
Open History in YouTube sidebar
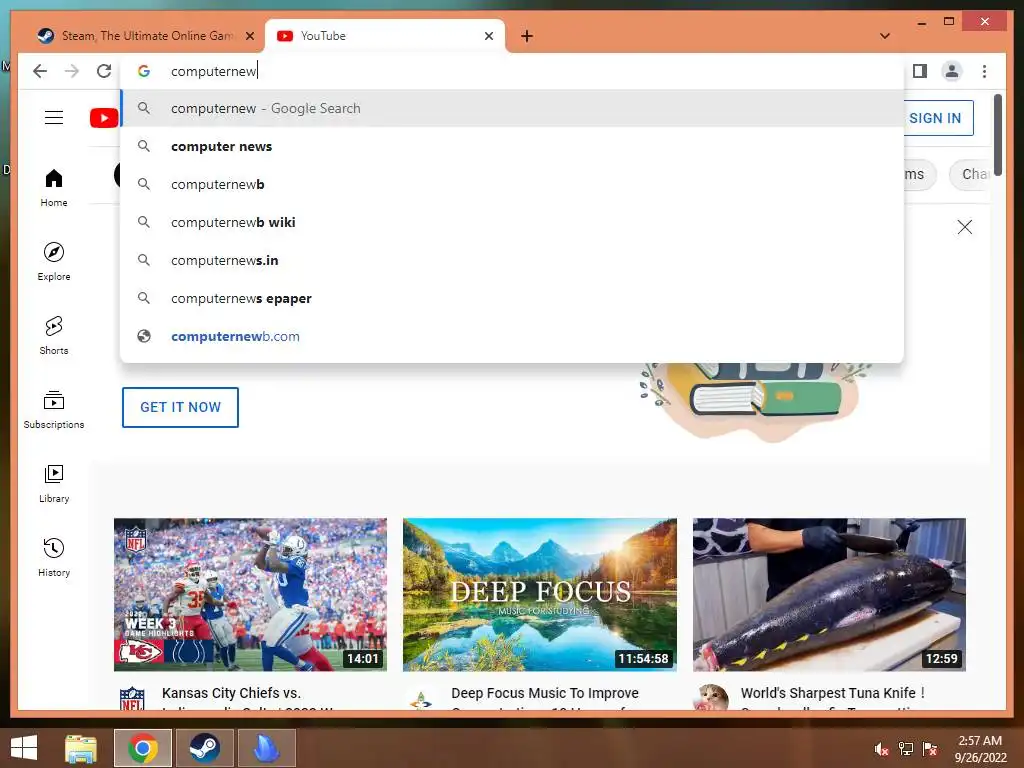[x=54, y=558]
